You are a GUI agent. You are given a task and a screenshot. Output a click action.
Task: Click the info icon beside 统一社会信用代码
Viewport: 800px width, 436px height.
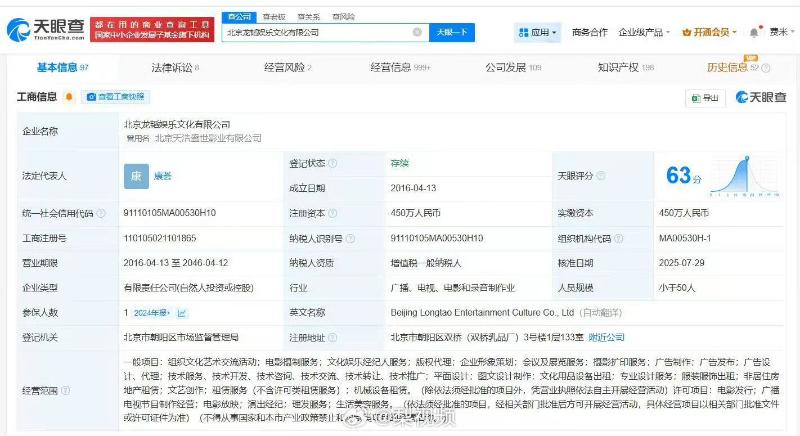tap(102, 213)
